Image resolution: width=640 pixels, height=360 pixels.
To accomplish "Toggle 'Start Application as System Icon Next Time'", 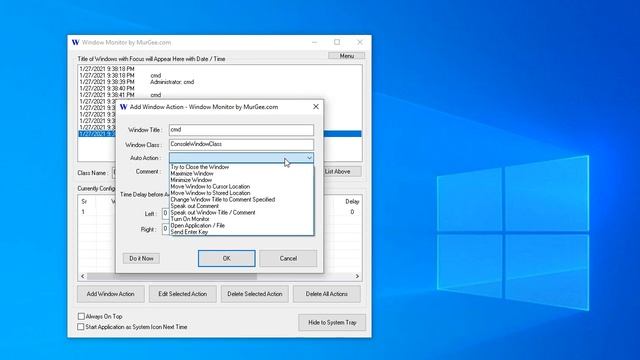I will (x=81, y=327).
